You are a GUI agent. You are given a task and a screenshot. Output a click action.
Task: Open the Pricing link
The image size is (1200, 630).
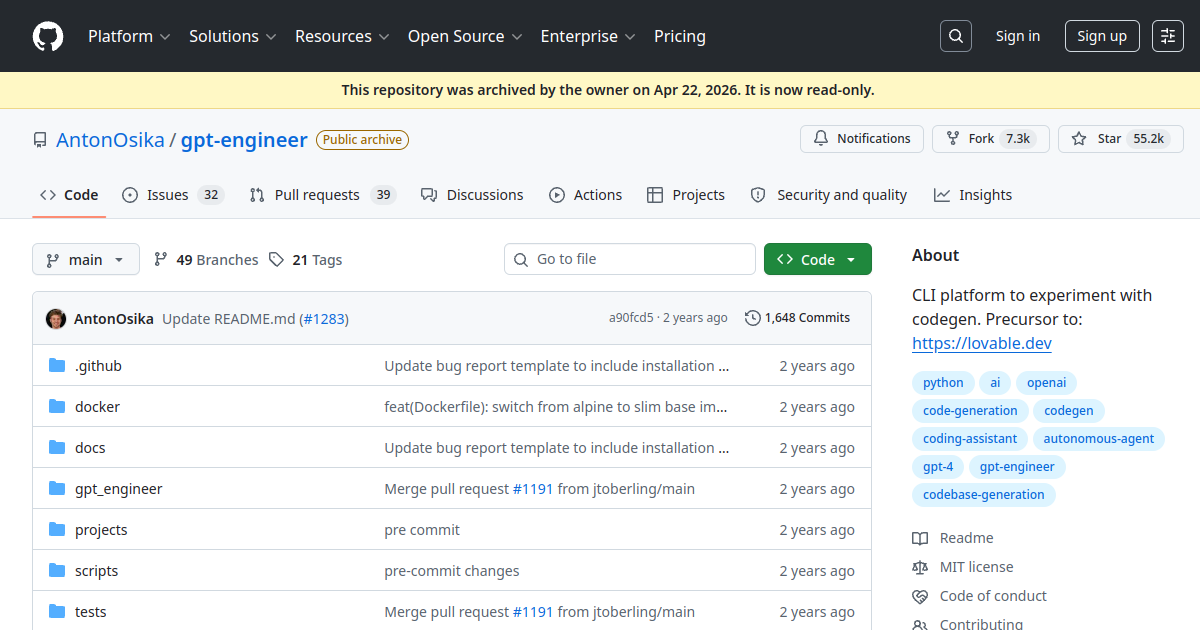click(680, 36)
